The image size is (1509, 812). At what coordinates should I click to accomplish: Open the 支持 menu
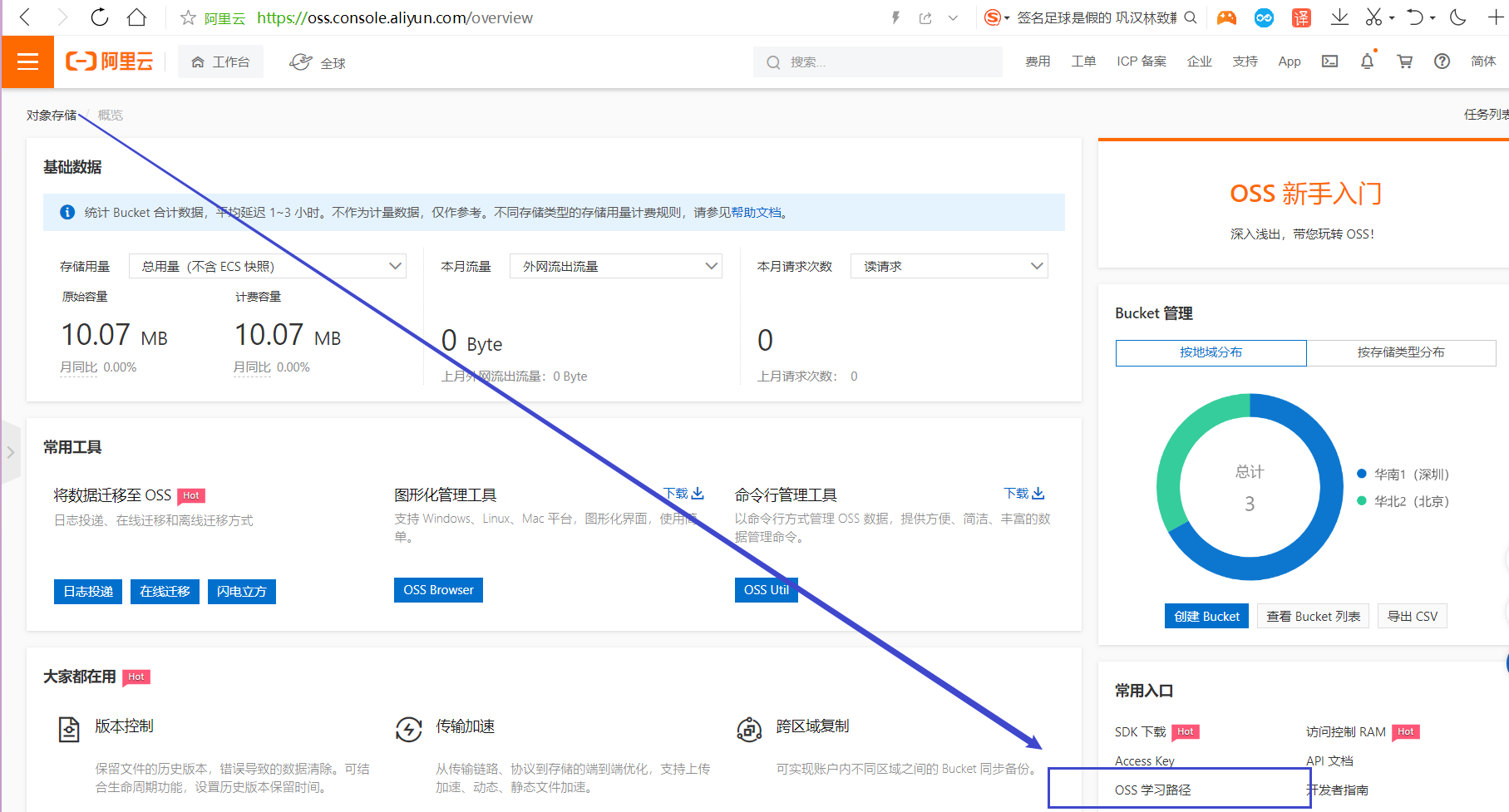1245,62
